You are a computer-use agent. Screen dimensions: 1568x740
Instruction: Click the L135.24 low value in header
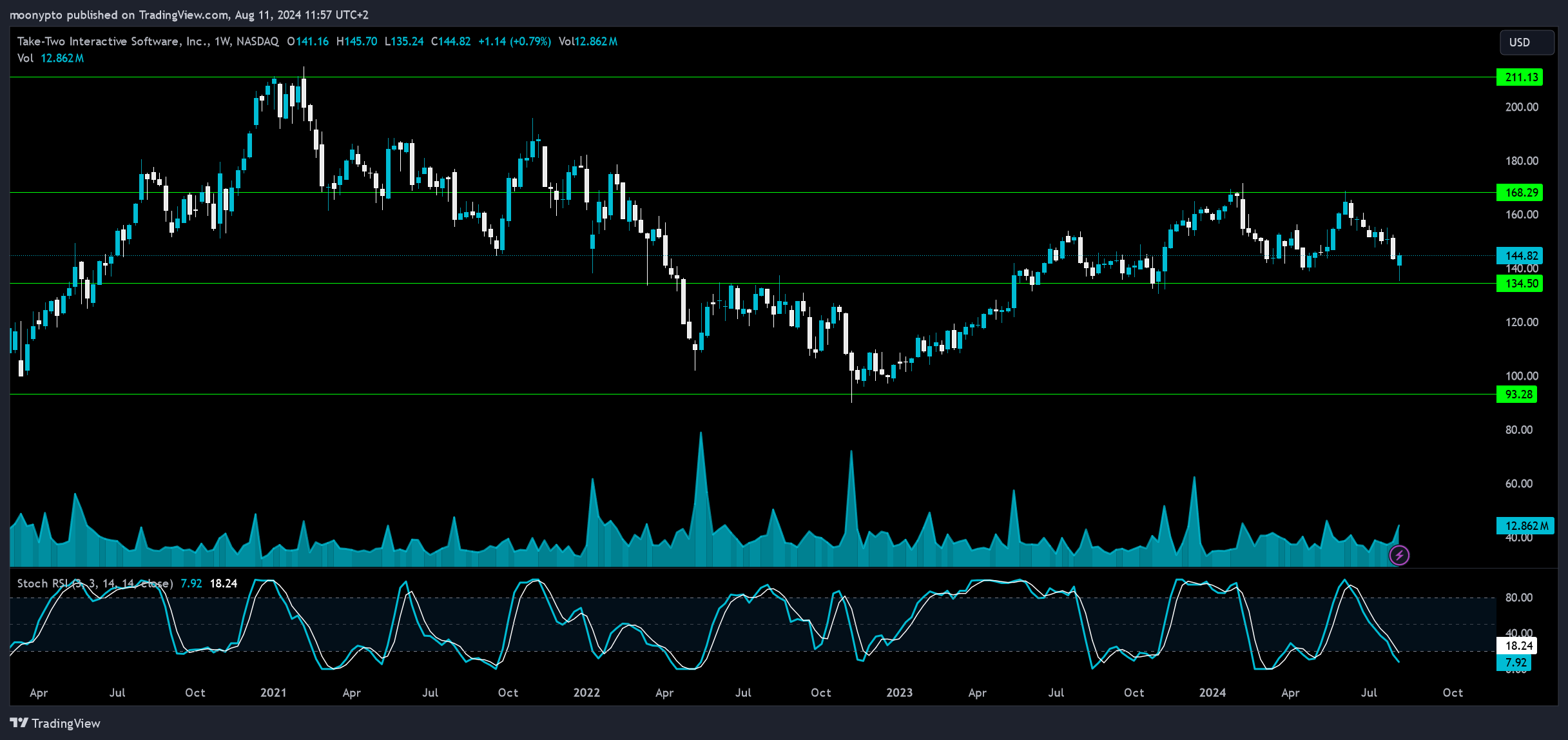tap(404, 41)
